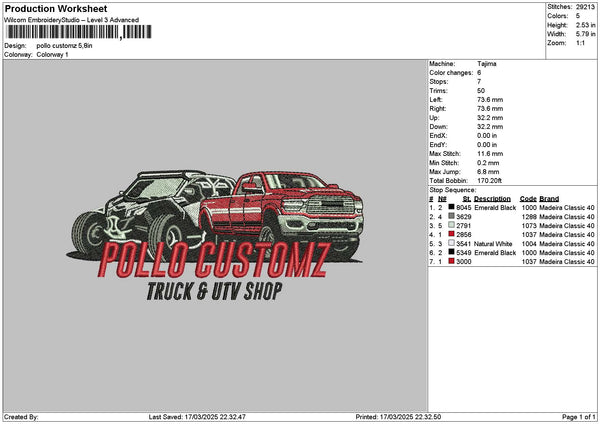Click the Zoom value 1:1
Image resolution: width=600 pixels, height=424 pixels.
(580, 43)
